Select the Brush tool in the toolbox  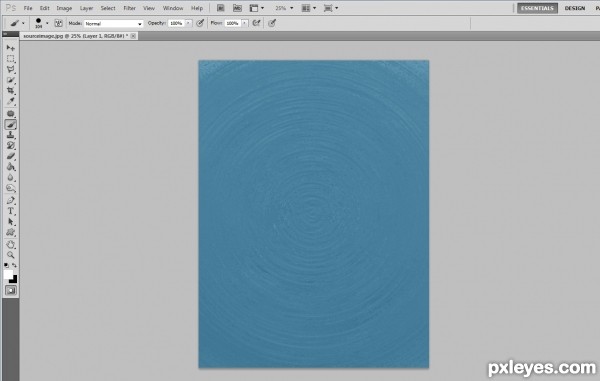pyautogui.click(x=11, y=124)
